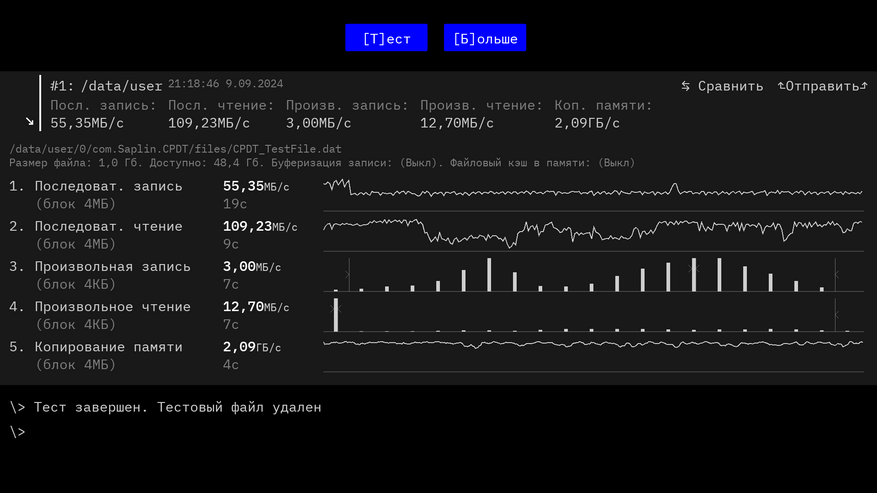877x493 pixels.
Task: Click Отправить to submit results
Action: tap(822, 86)
